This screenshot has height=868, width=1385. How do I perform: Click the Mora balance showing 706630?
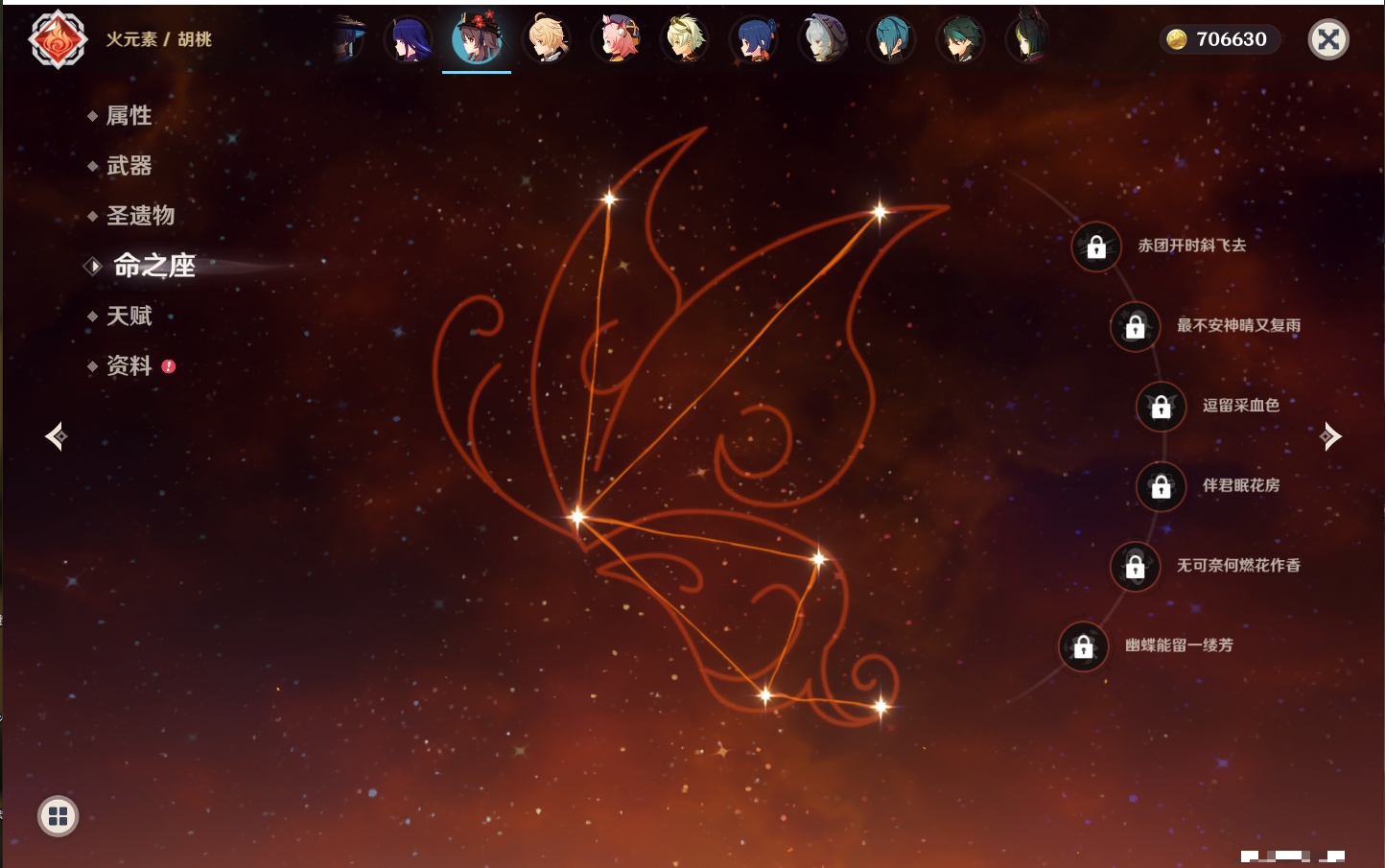(x=1219, y=39)
